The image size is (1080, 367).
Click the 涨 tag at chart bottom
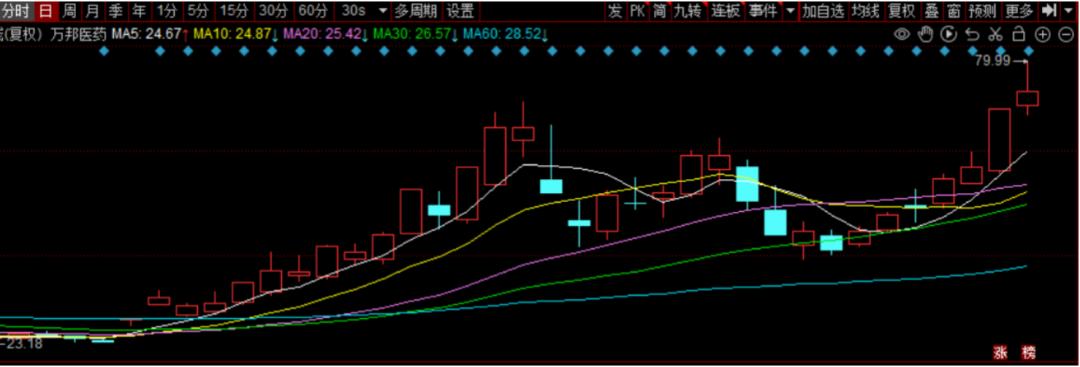coord(1000,353)
